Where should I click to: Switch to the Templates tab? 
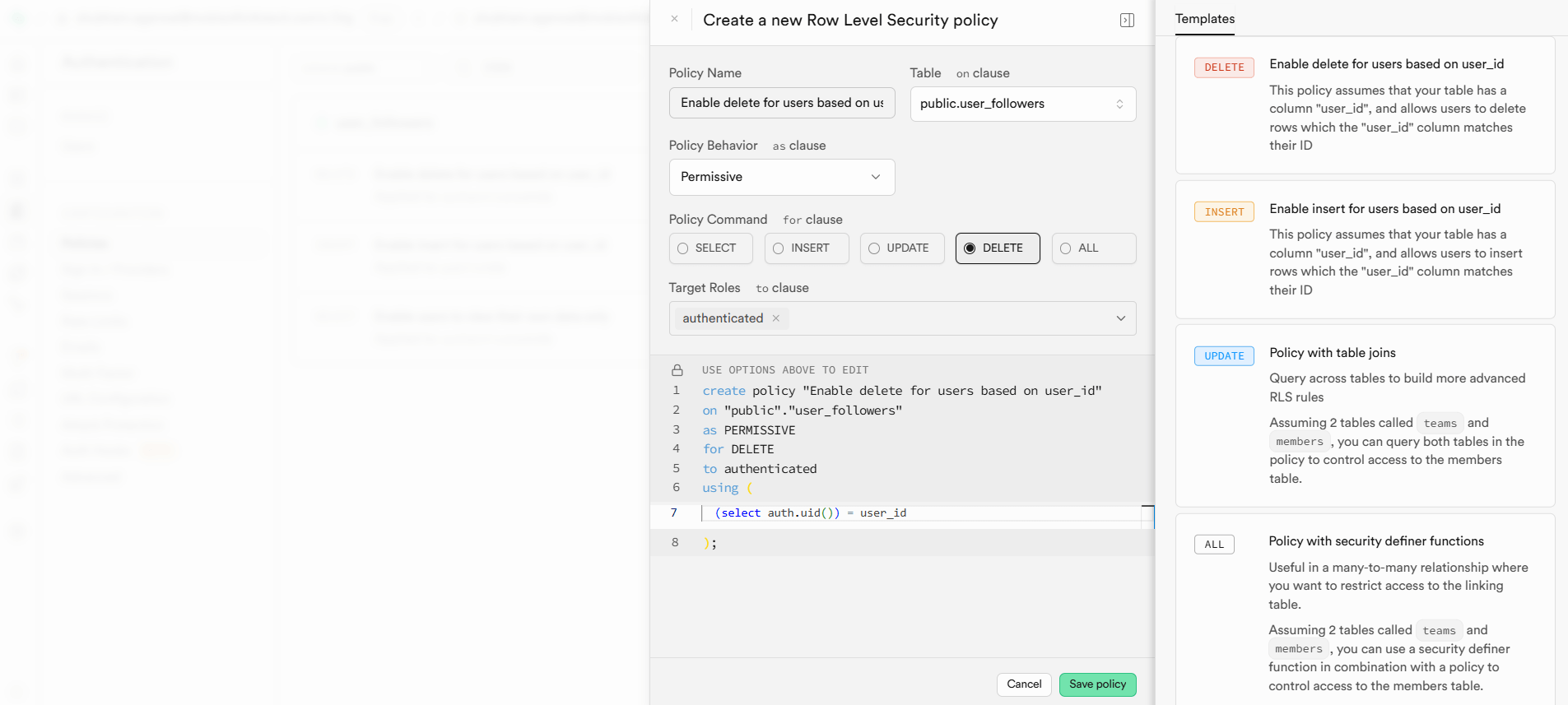1204,19
